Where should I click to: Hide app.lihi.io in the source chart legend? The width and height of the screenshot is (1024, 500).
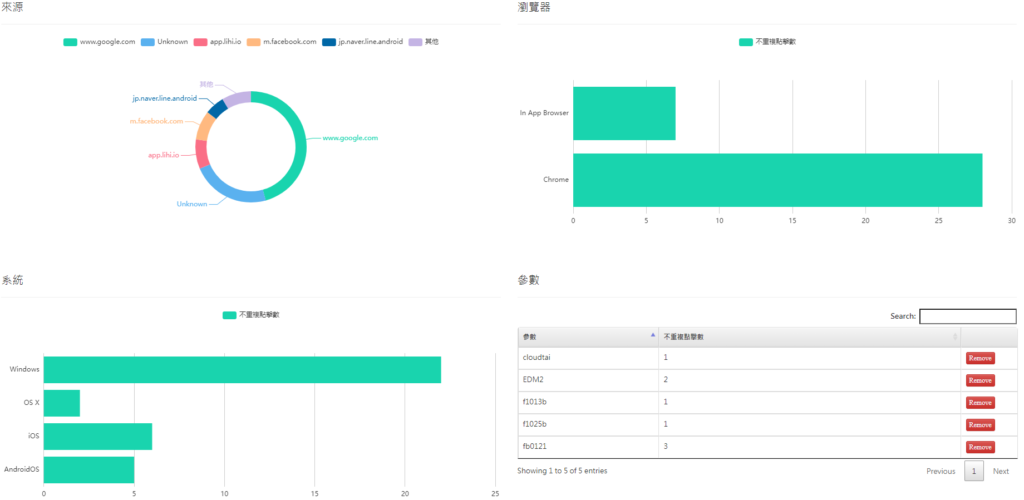(218, 42)
